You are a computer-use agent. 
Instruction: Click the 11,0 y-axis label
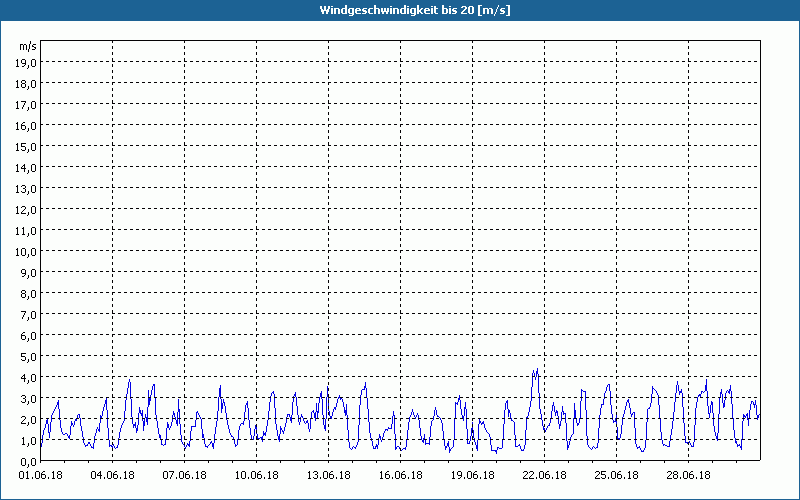pos(28,231)
